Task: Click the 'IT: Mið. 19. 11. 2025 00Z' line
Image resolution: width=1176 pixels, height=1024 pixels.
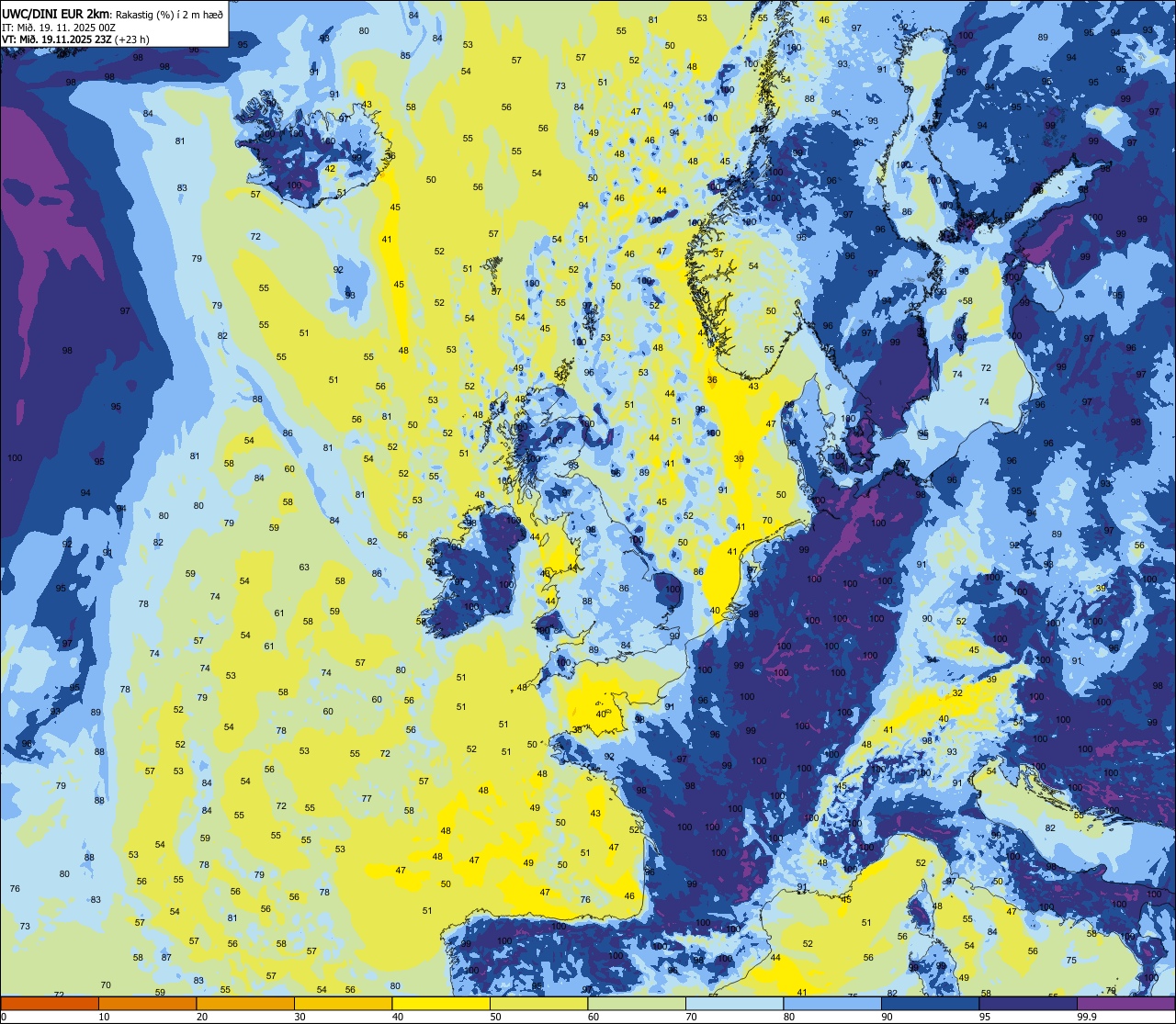Action: [x=59, y=27]
